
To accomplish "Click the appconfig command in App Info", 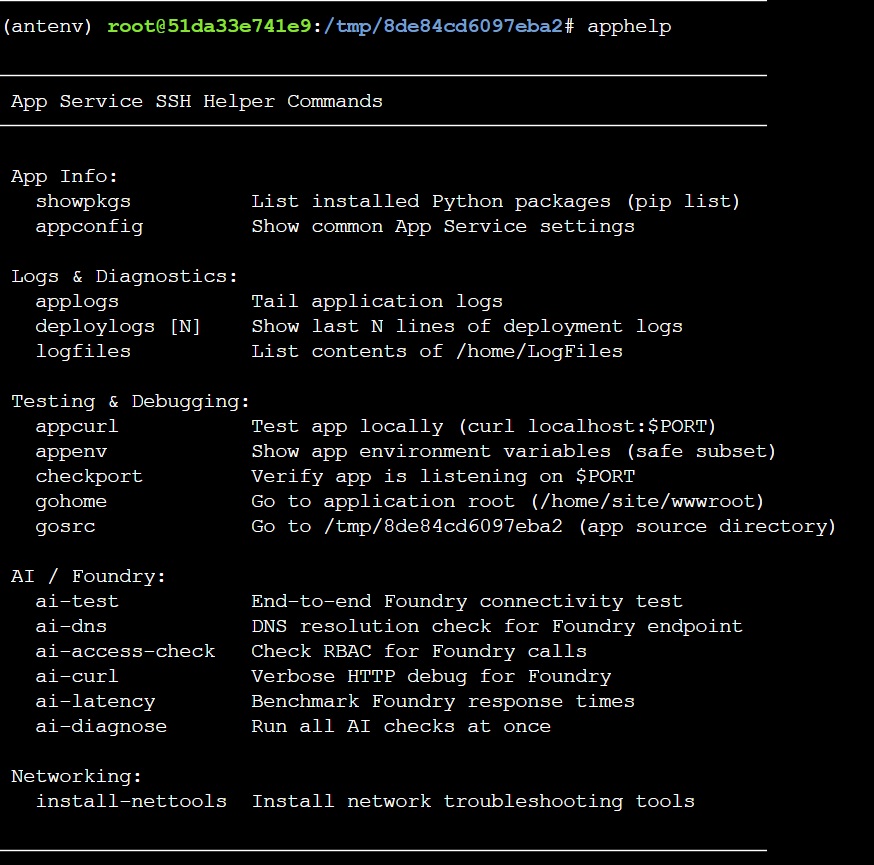I will point(89,227).
